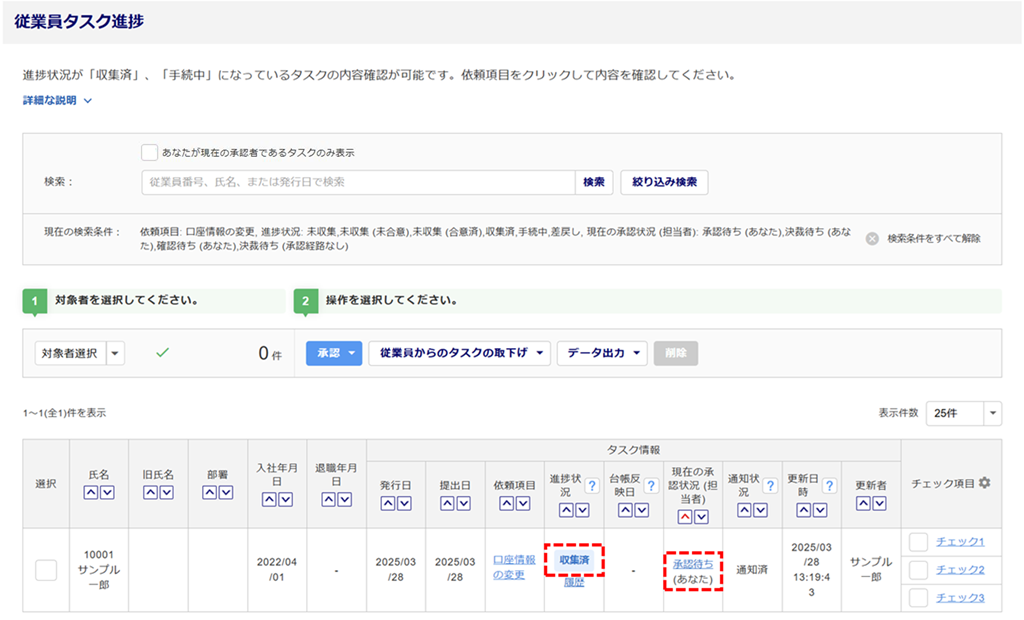1024x620 pixels.
Task: Click the employee search input field
Action: pyautogui.click(x=356, y=182)
